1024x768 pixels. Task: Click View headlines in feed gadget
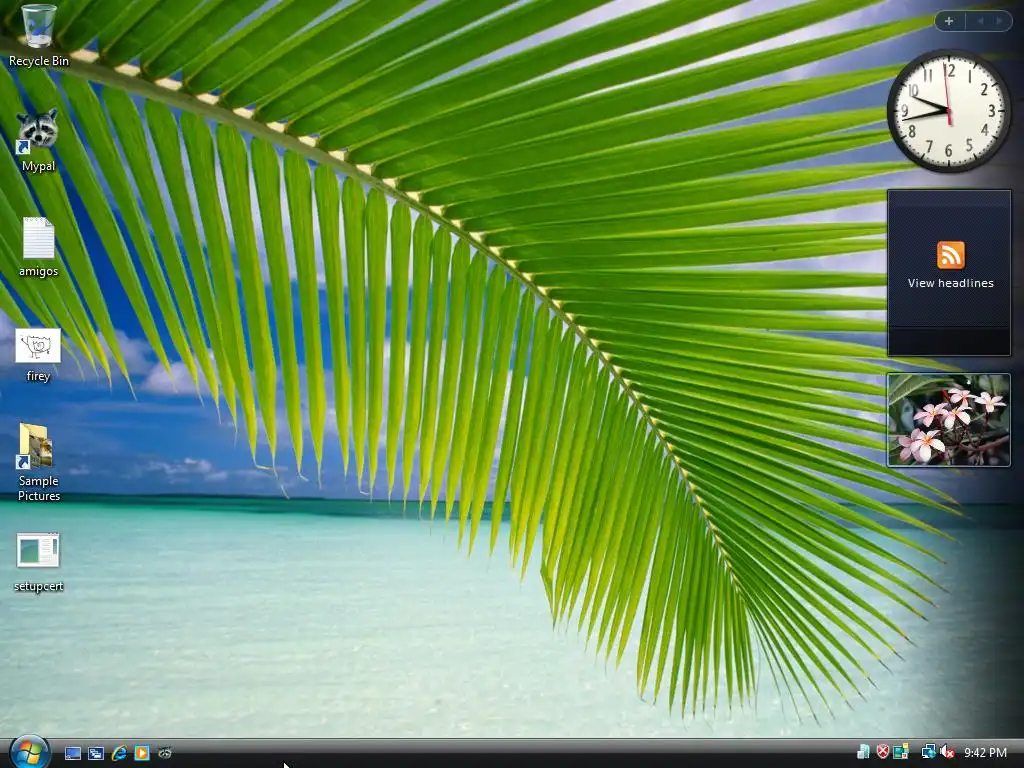coord(950,283)
